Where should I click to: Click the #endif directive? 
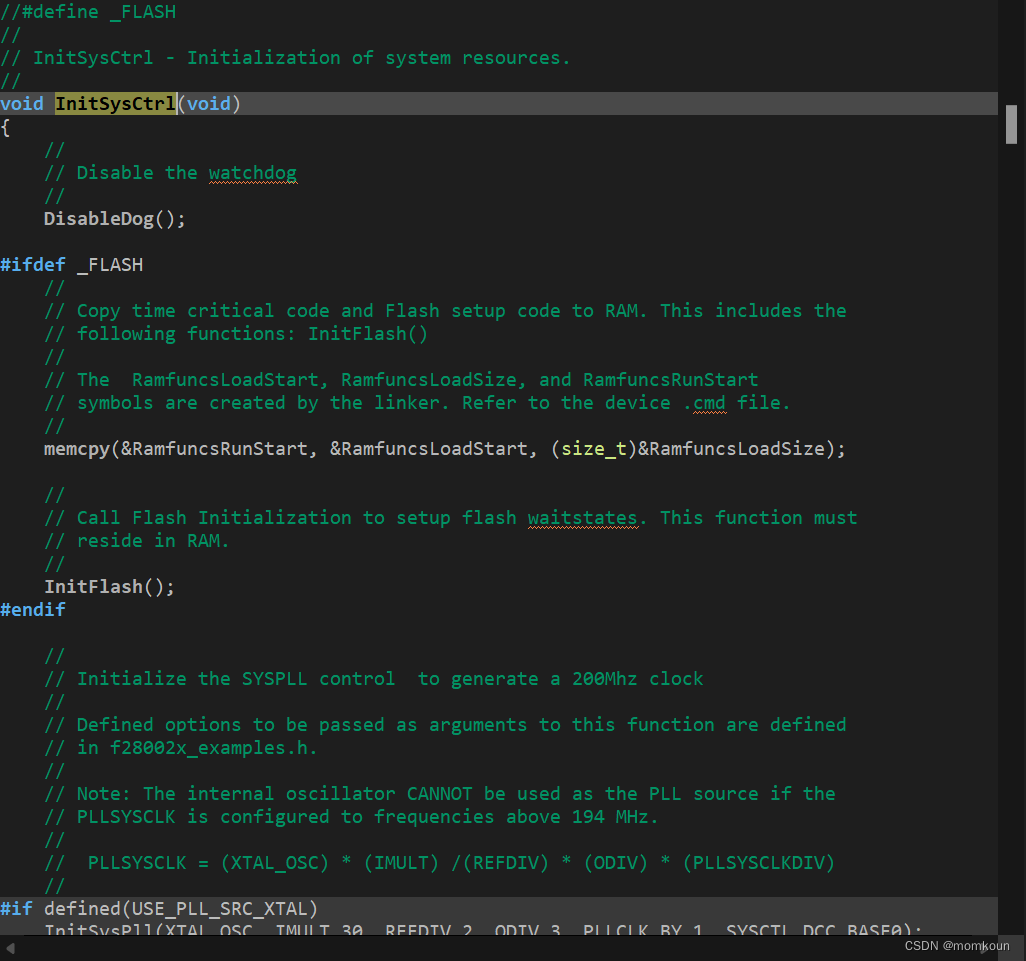coord(33,609)
